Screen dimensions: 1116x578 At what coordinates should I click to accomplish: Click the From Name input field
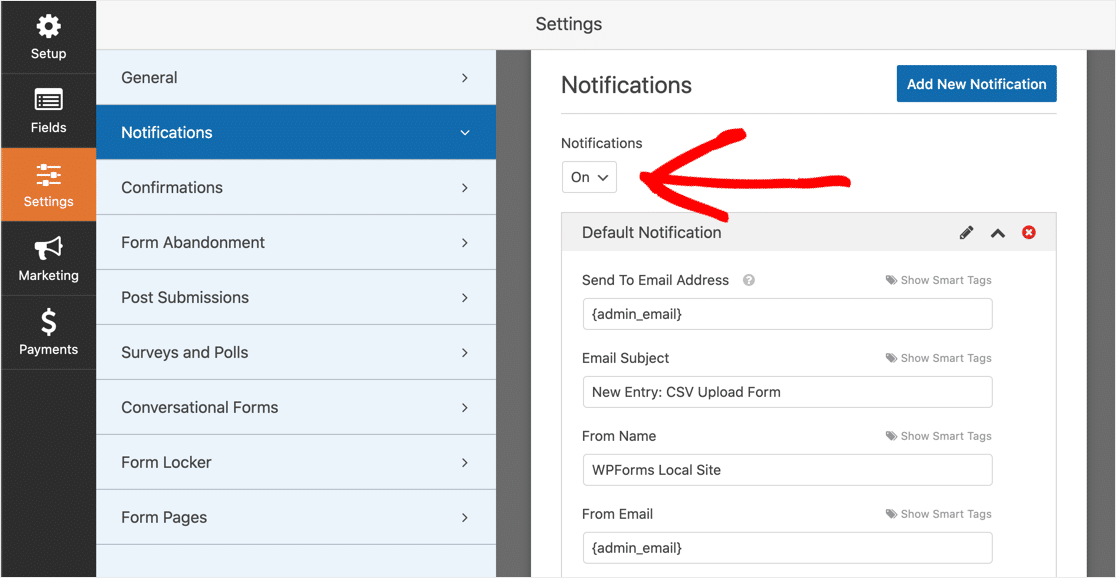[x=787, y=470]
